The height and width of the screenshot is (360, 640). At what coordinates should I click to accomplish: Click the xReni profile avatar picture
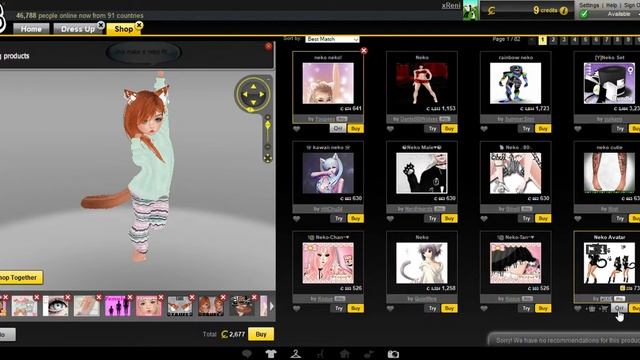coord(470,10)
